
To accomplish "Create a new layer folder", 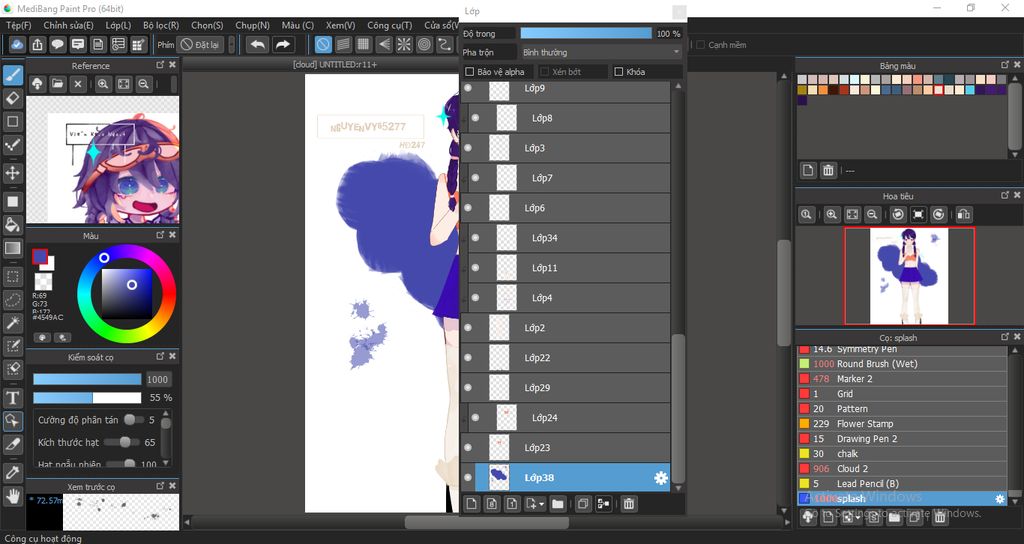I will click(x=558, y=504).
